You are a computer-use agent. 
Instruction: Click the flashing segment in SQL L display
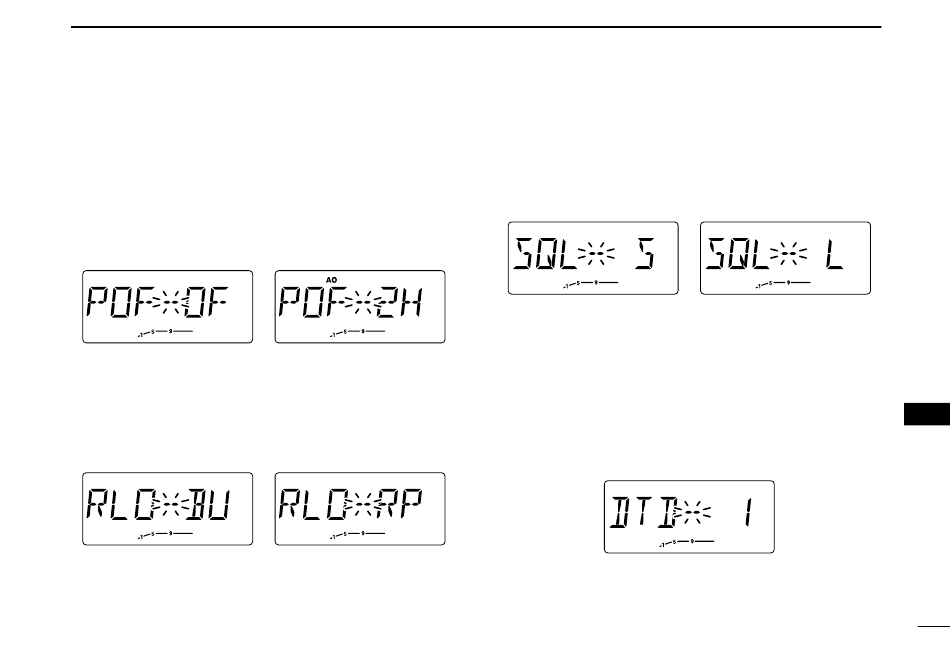(x=788, y=254)
